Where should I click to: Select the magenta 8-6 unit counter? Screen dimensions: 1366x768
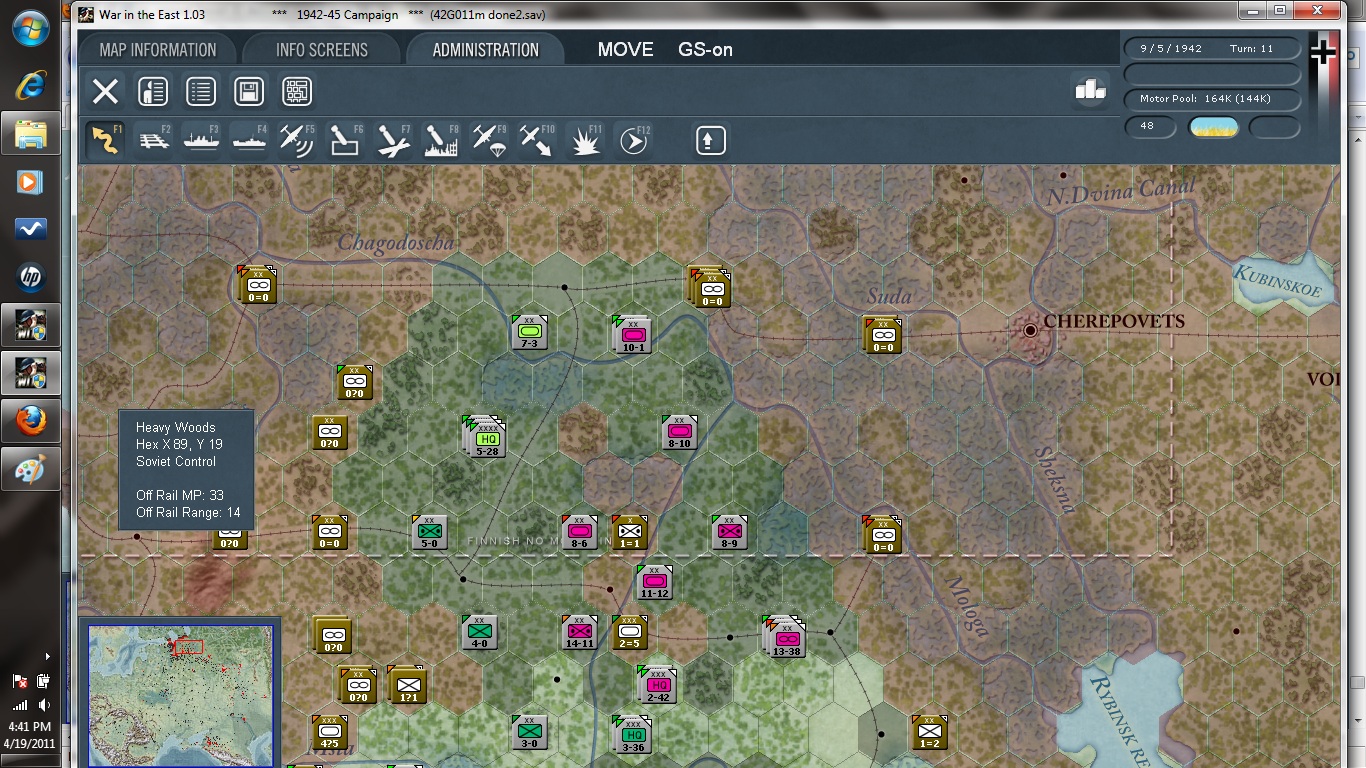579,532
